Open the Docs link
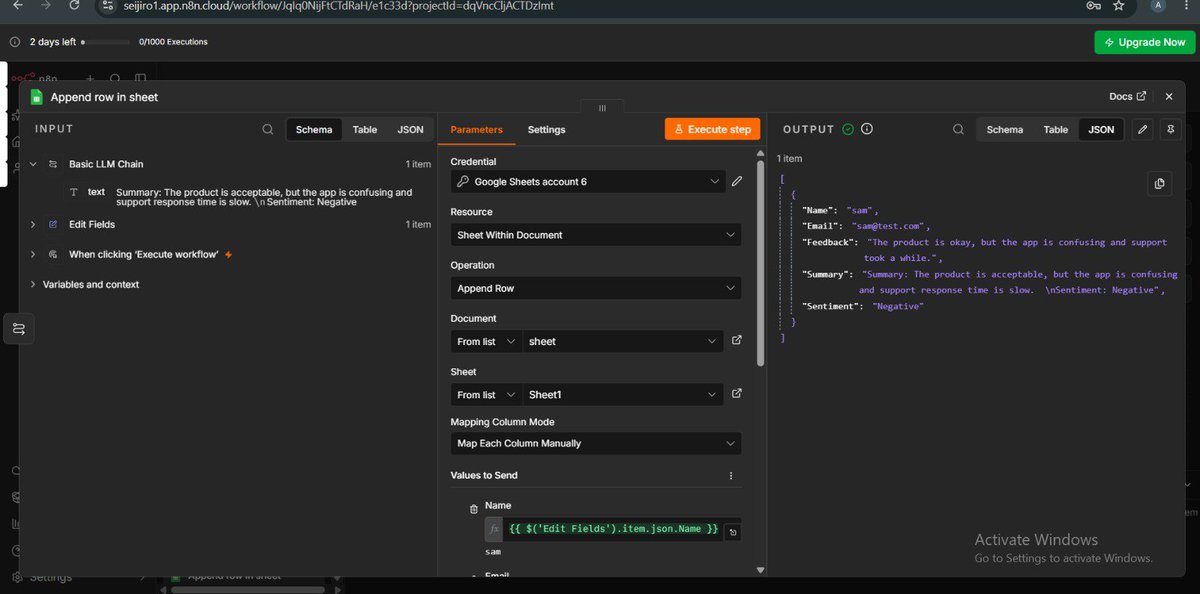This screenshot has width=1200, height=594. 1127,97
